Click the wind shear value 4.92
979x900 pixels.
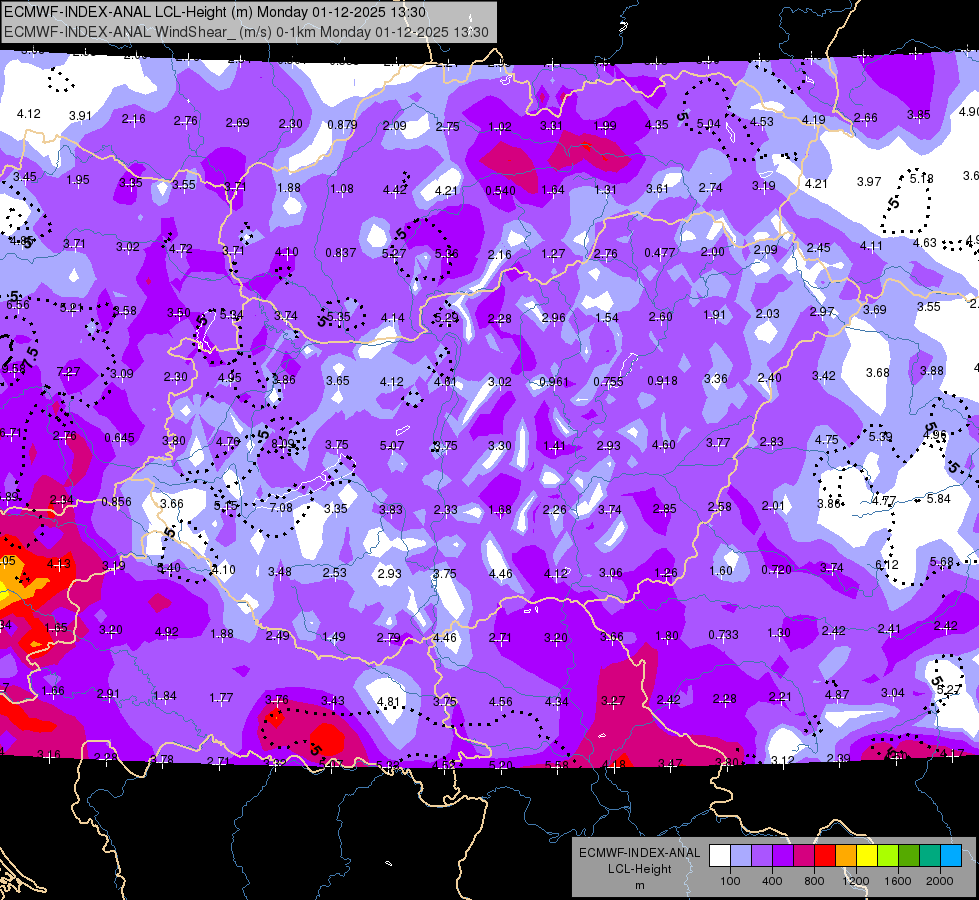(167, 631)
